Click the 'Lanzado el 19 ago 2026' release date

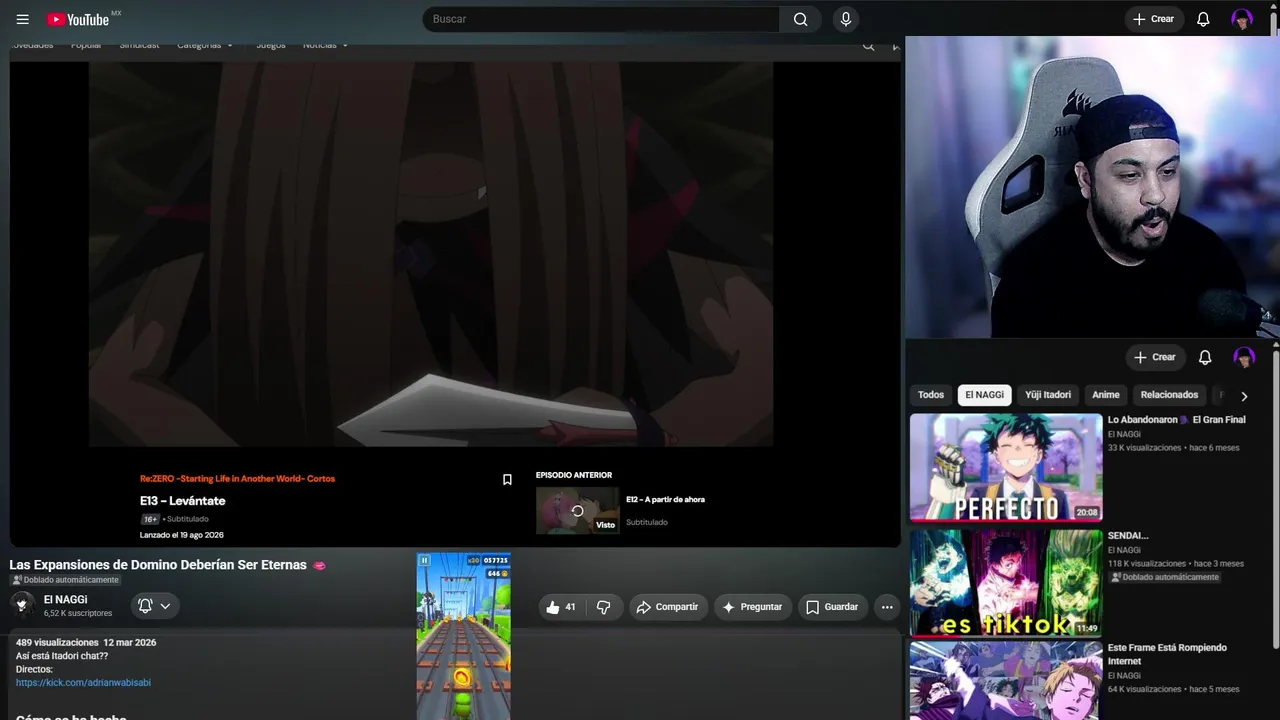click(x=182, y=535)
